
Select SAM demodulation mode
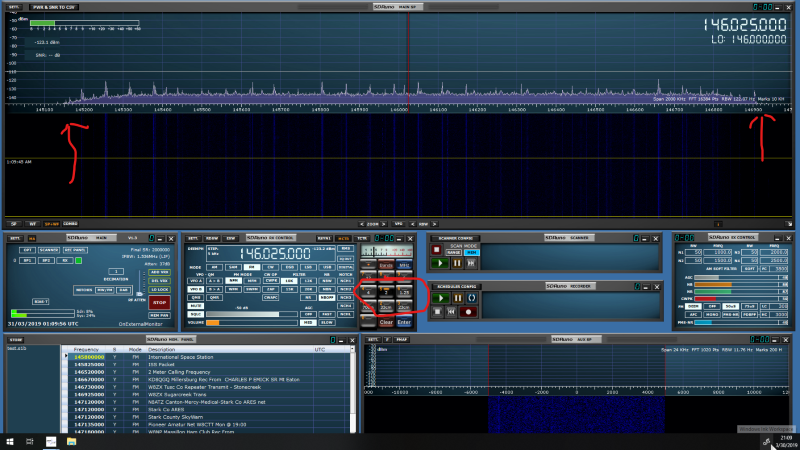coord(233,267)
